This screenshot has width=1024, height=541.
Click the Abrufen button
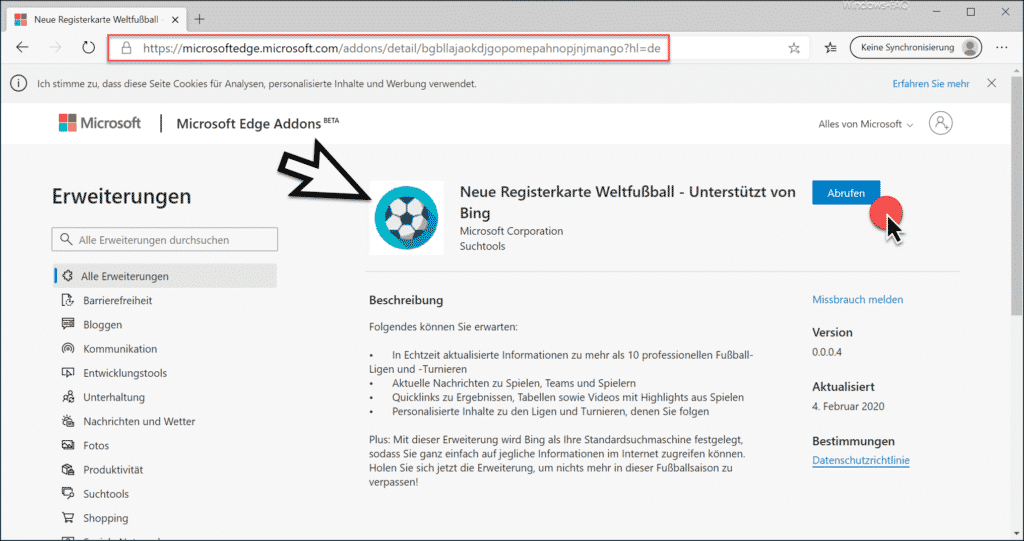[x=846, y=193]
